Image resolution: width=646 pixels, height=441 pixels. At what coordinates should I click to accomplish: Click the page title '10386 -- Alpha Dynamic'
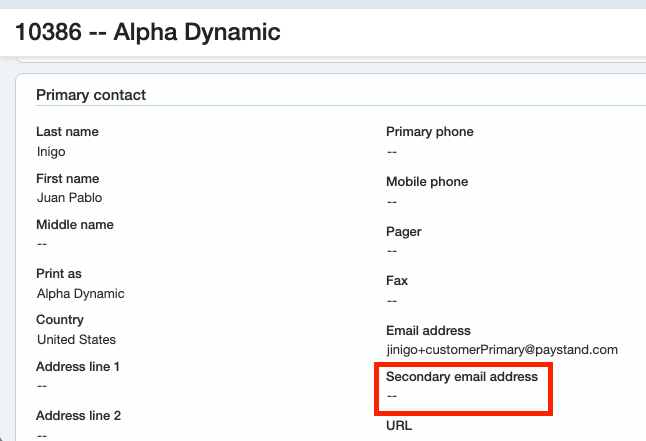point(147,32)
